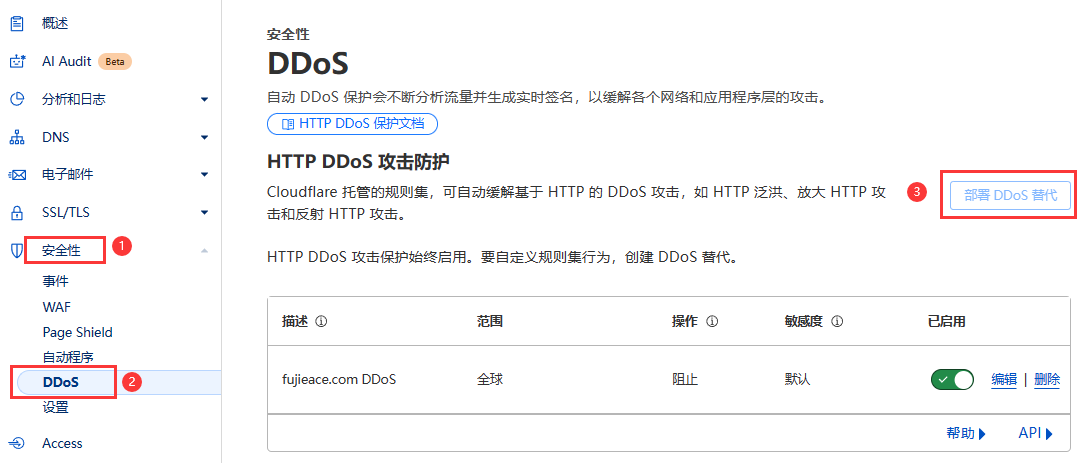Click the email envelope icon
Screen dimensions: 1078x463
coord(17,175)
